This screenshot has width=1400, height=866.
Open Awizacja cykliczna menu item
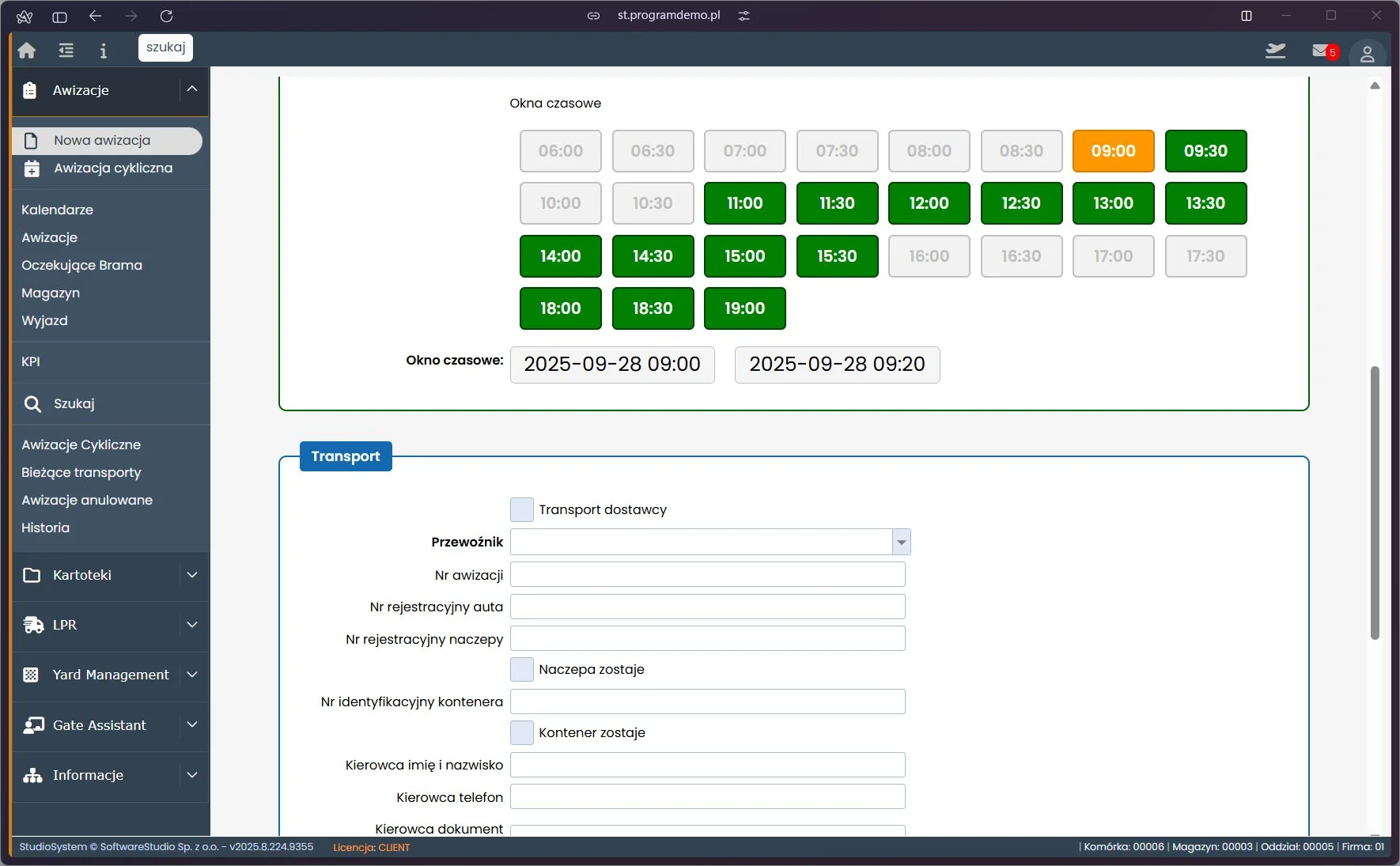tap(112, 168)
